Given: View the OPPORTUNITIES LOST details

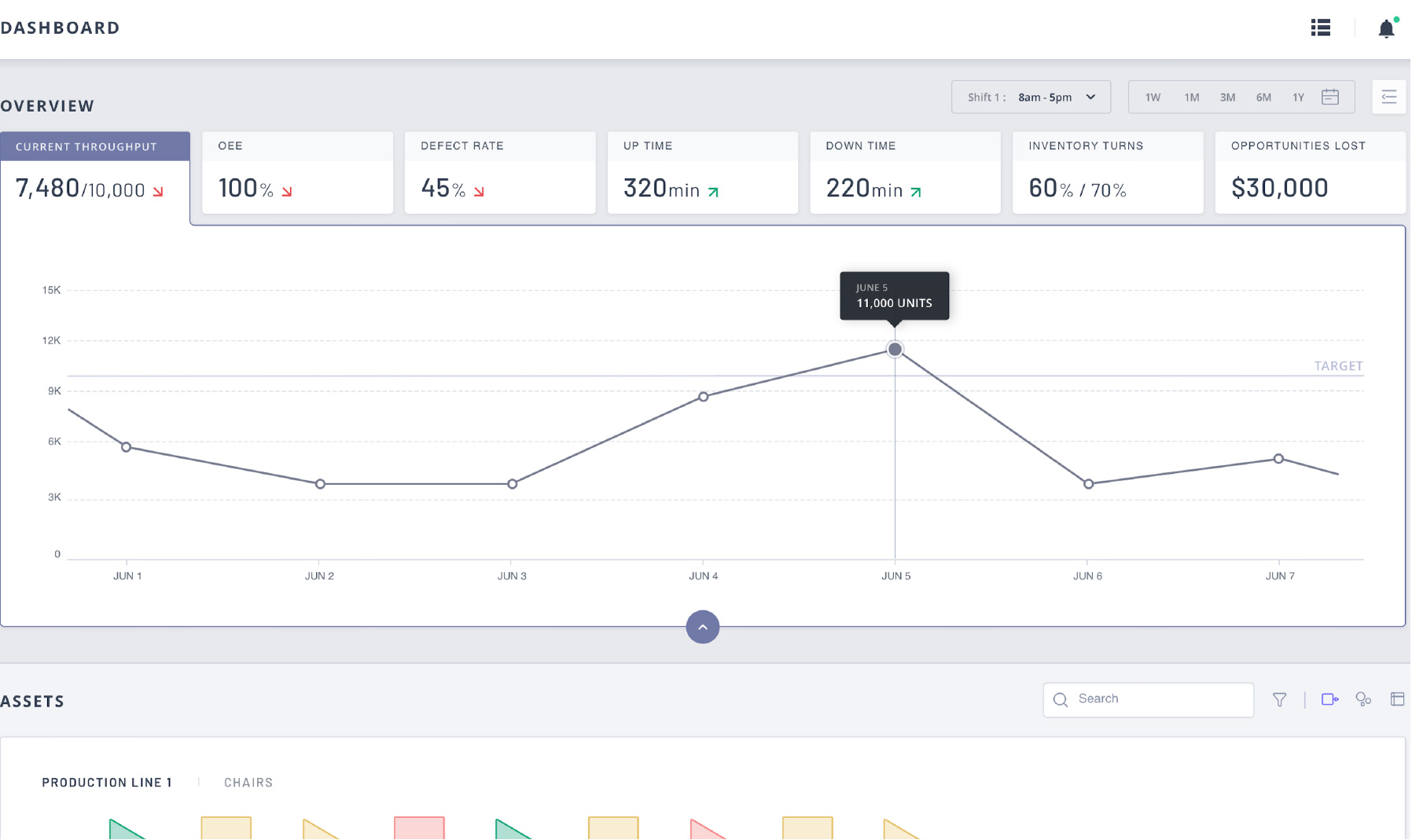Looking at the screenshot, I should [x=1309, y=172].
